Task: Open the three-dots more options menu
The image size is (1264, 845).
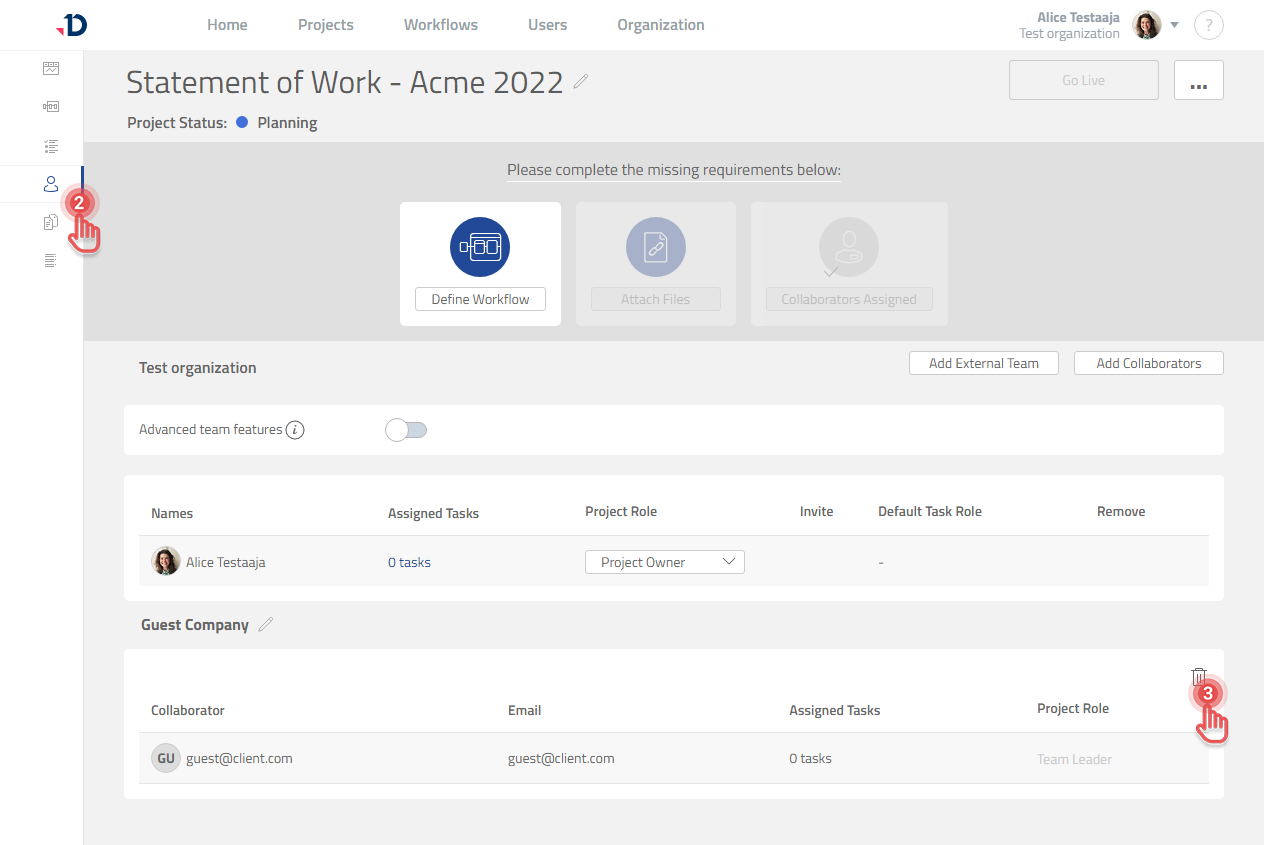Action: [1198, 81]
